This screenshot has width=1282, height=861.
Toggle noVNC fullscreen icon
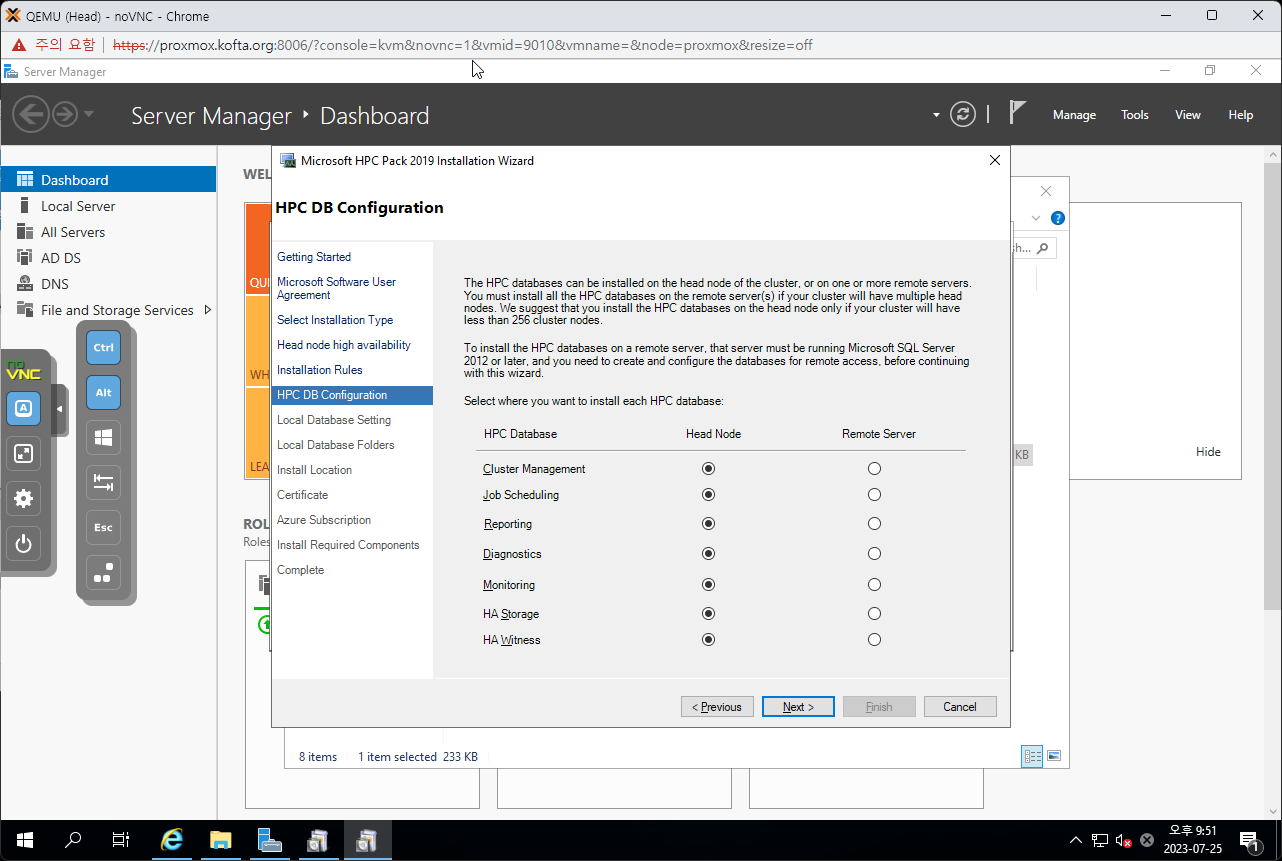(x=24, y=454)
